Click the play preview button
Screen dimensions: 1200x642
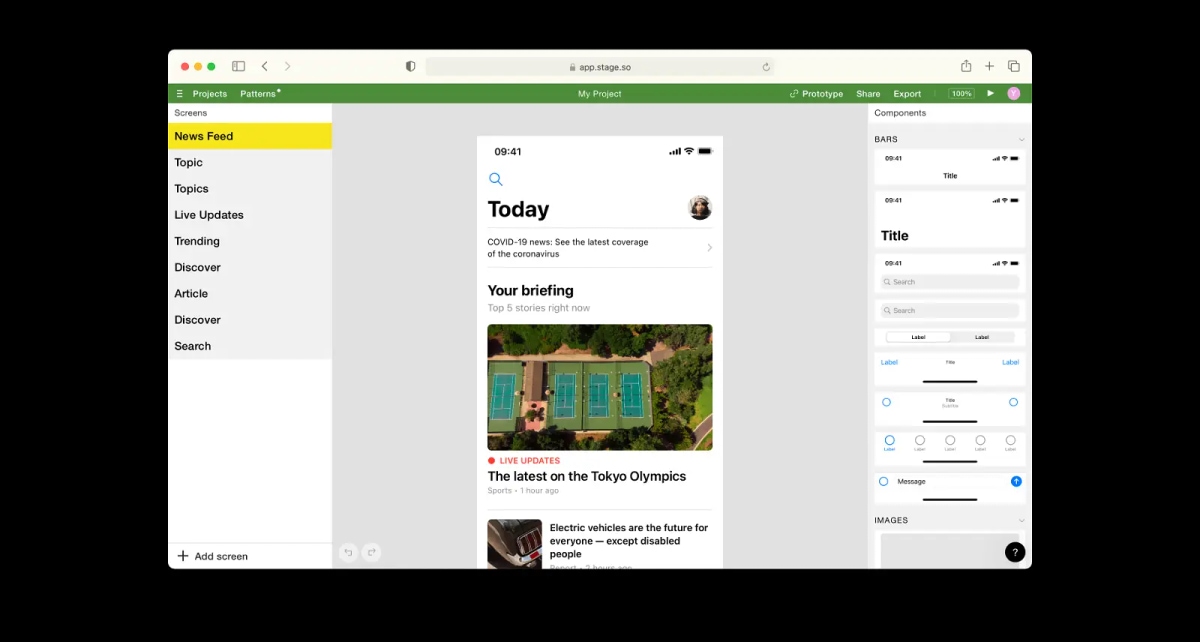(x=991, y=93)
